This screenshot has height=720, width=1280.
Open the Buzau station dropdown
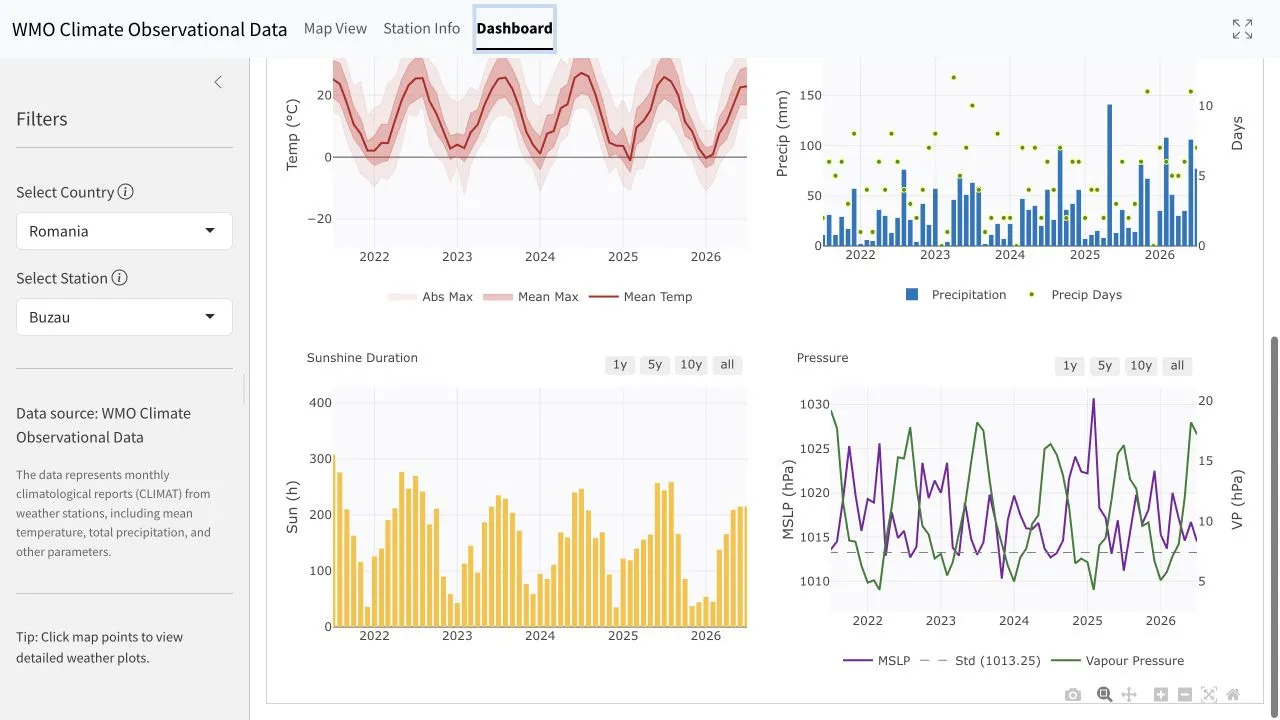click(x=124, y=317)
